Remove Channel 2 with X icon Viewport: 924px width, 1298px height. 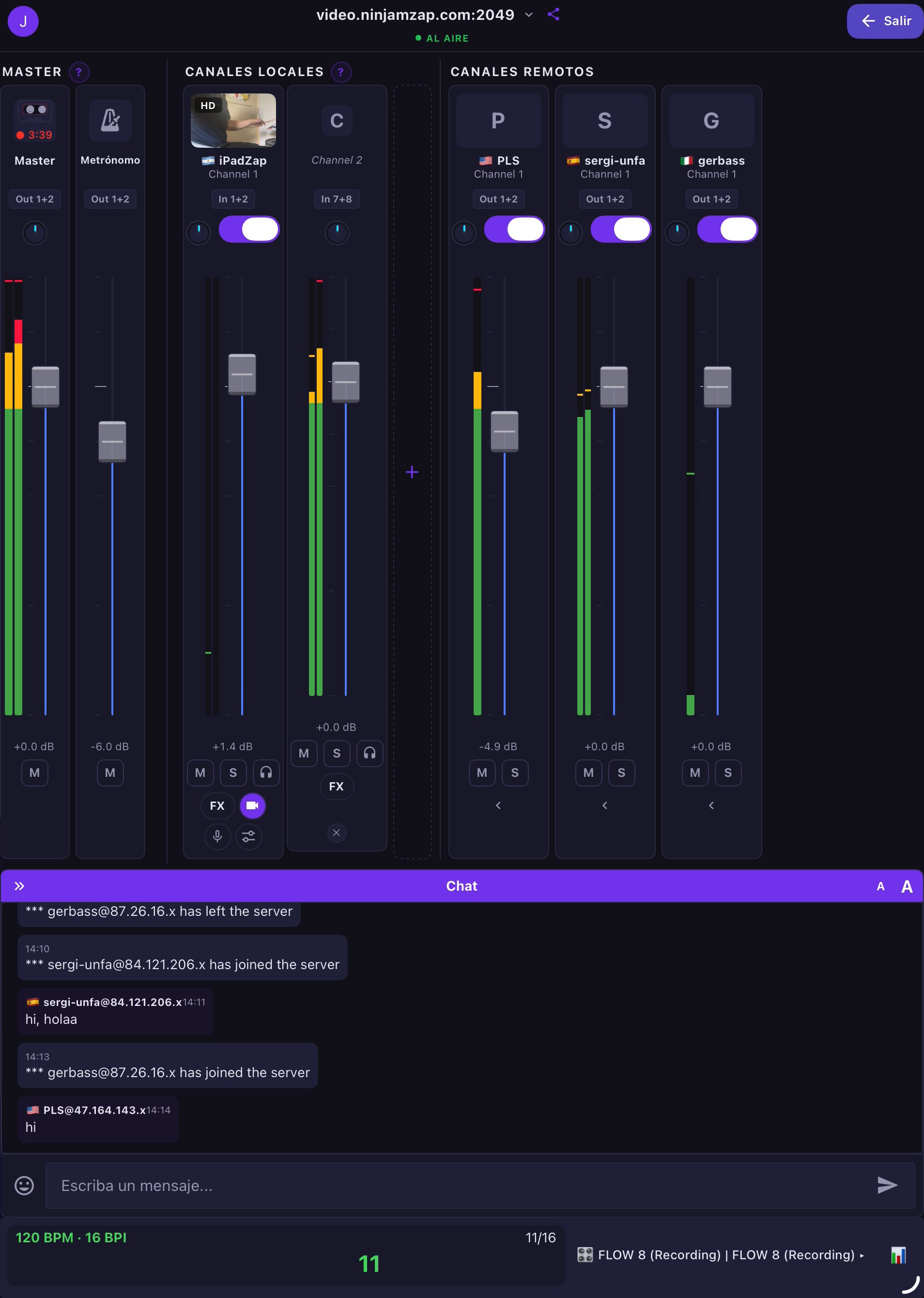point(337,833)
